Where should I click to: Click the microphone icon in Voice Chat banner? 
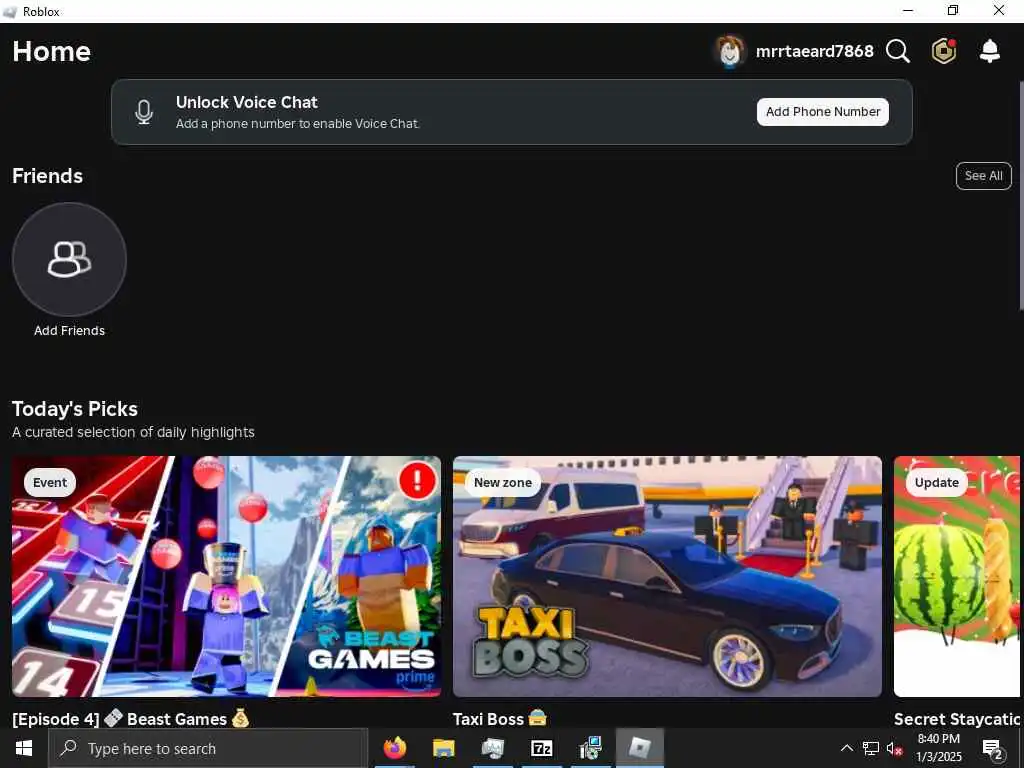pos(144,112)
